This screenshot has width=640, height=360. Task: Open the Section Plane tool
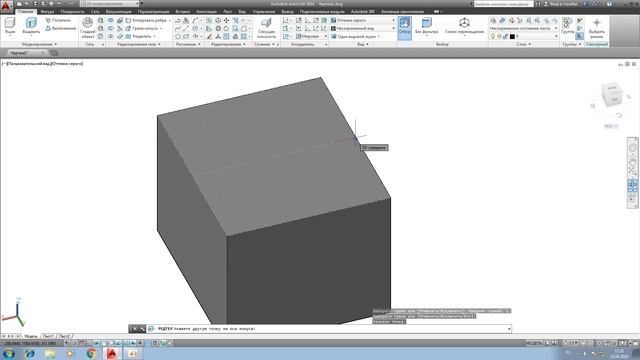click(x=266, y=28)
